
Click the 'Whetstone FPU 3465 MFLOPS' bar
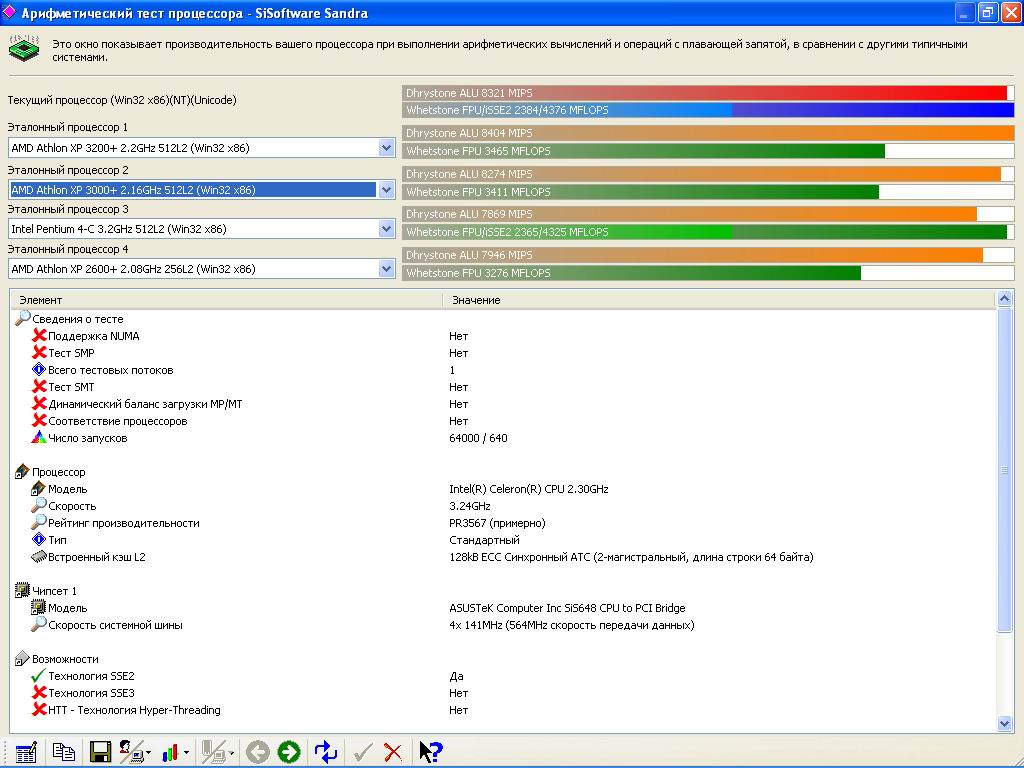pyautogui.click(x=708, y=151)
